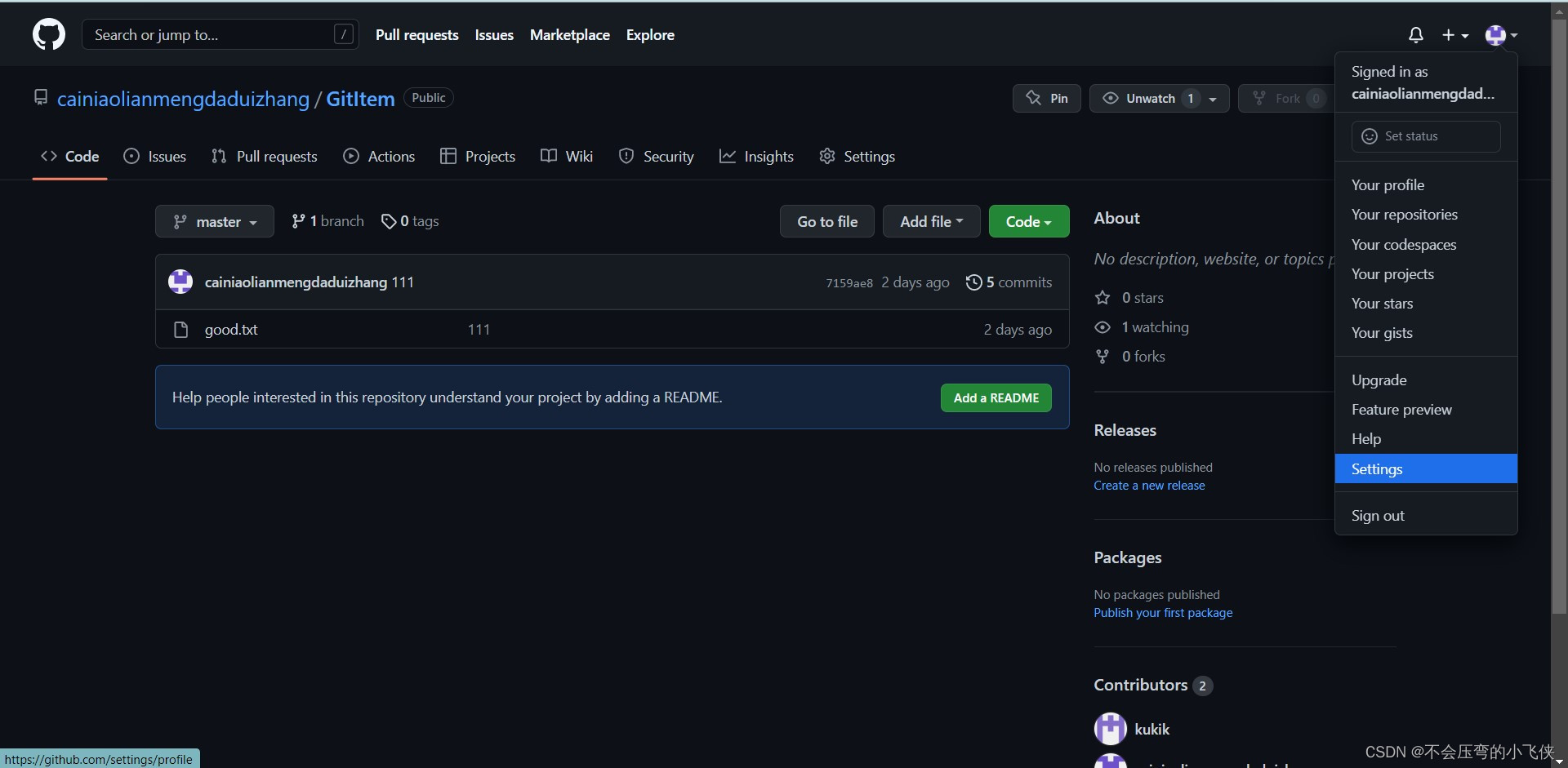
Task: Pin this repository with the Pin button
Action: point(1047,98)
